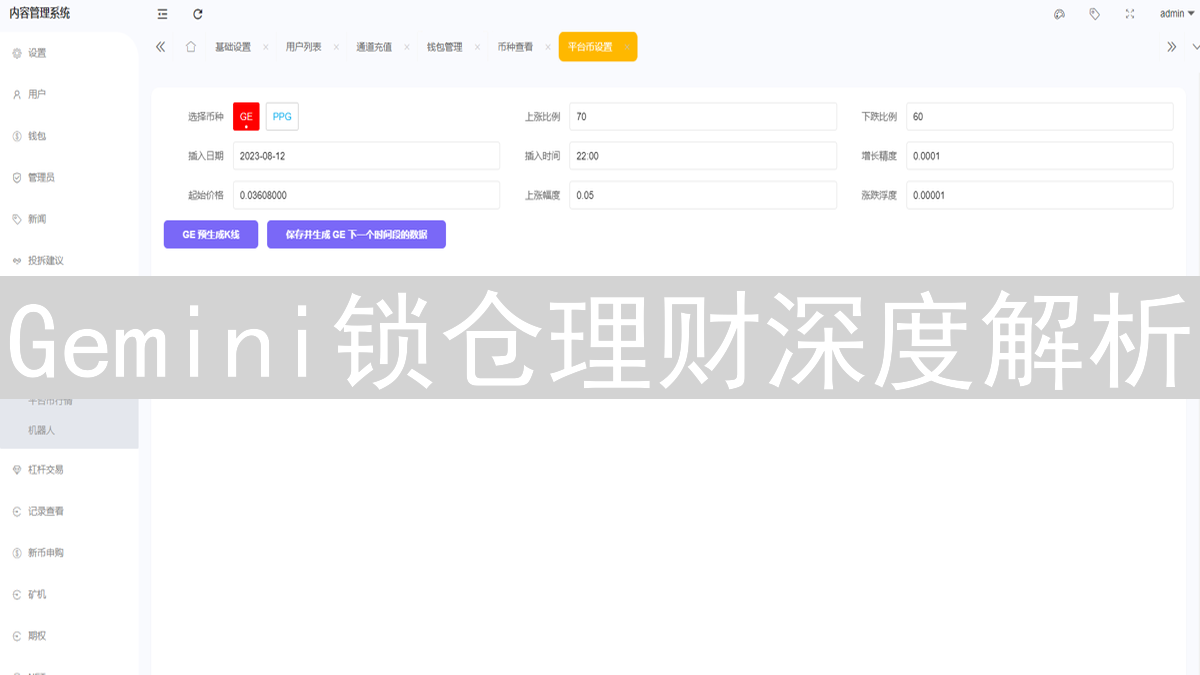Click the tag icon in the header

click(x=1095, y=14)
